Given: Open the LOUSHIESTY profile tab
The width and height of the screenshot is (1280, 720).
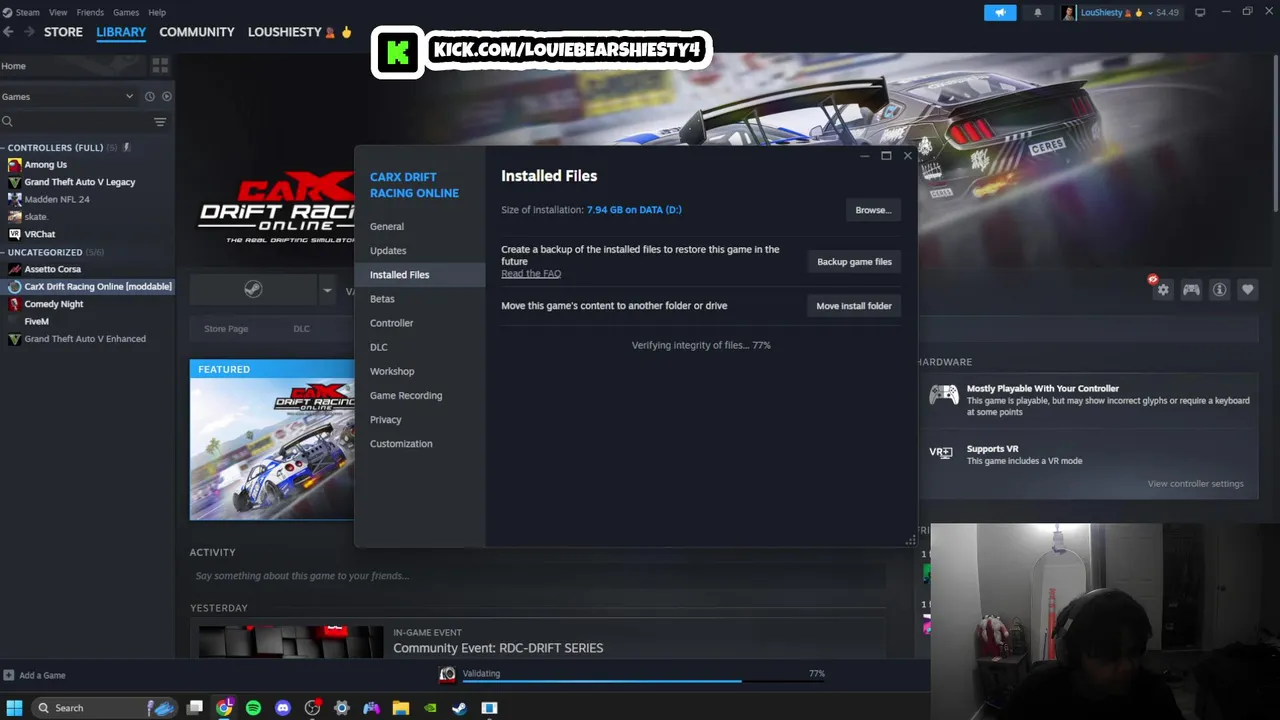Looking at the screenshot, I should [x=300, y=32].
